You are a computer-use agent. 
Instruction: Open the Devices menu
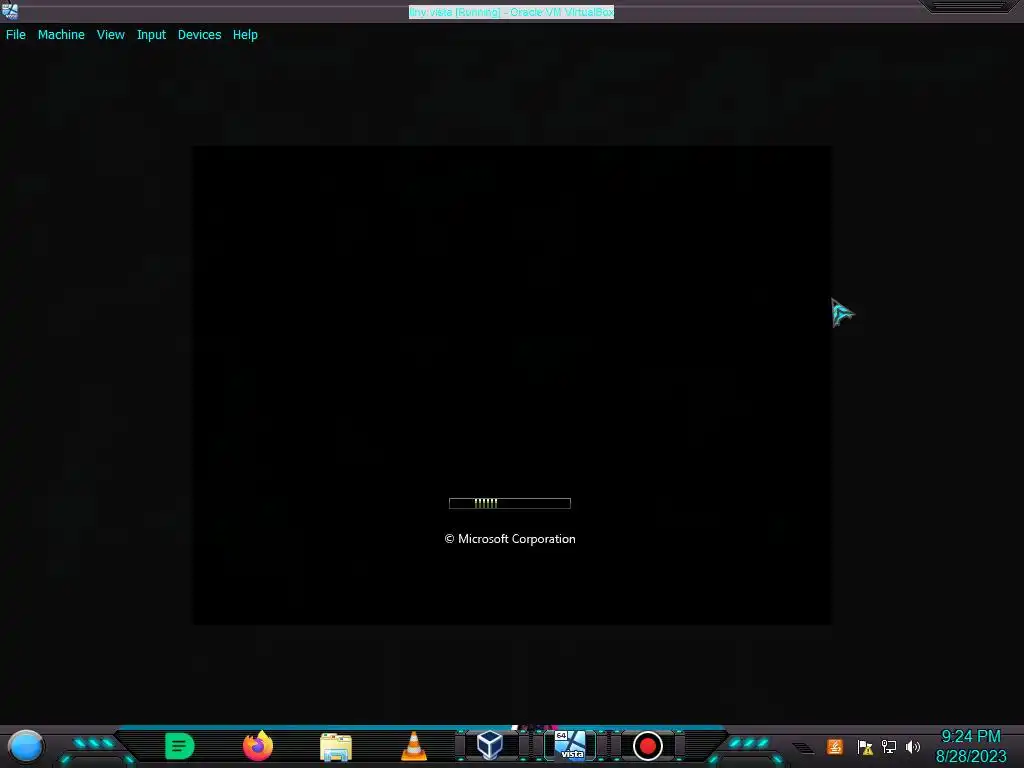click(199, 35)
